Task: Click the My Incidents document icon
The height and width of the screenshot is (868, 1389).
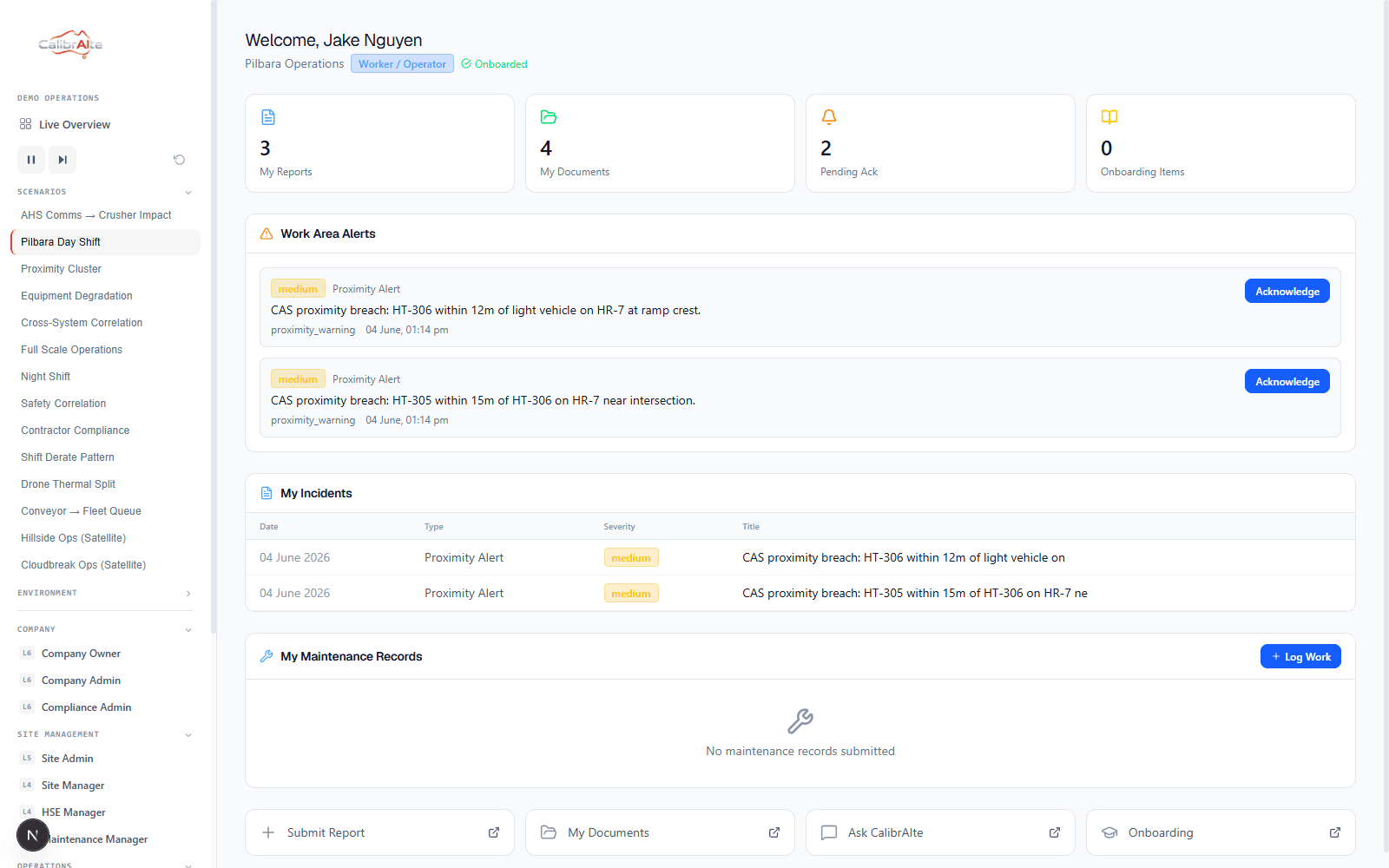Action: coord(267,493)
